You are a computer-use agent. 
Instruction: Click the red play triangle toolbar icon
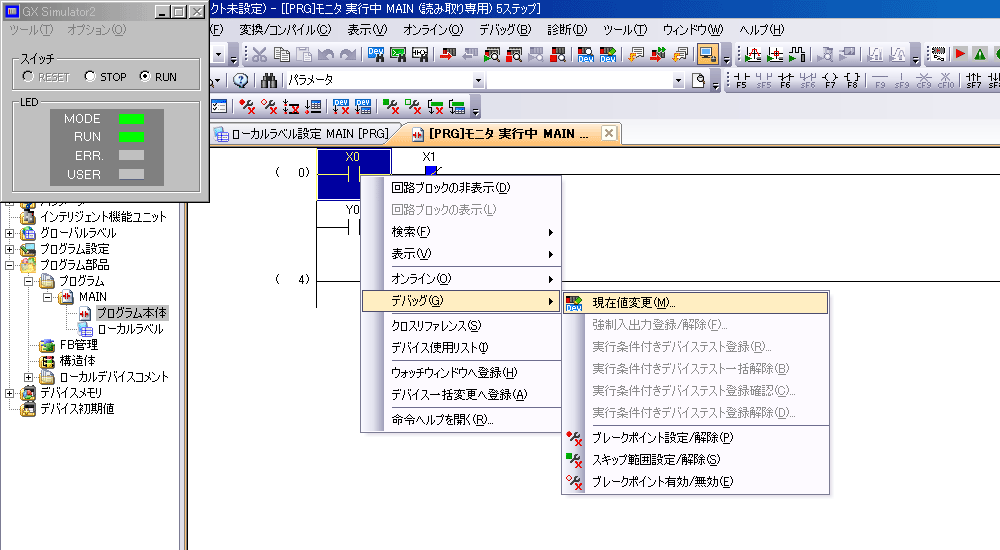960,55
